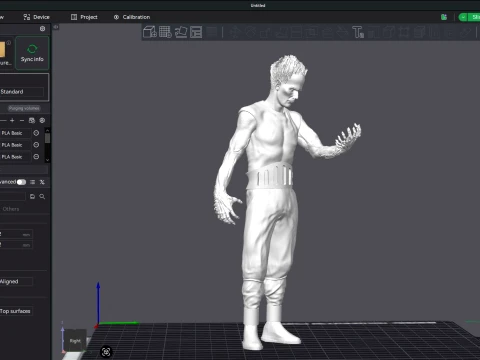This screenshot has height=360, width=480.
Task: Click the Purging volumes button
Action: pos(24,108)
